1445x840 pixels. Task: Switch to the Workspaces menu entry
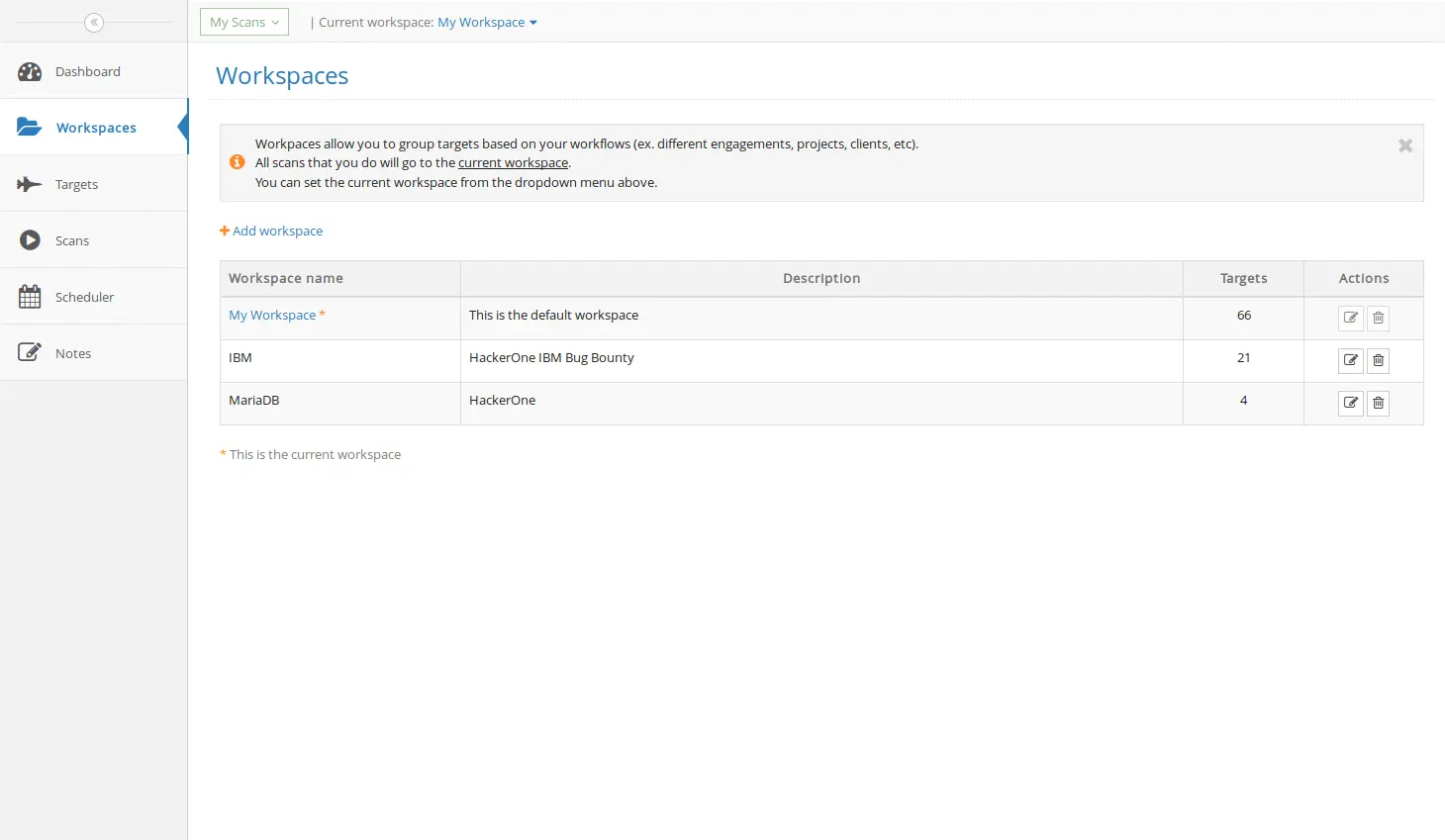pos(96,127)
